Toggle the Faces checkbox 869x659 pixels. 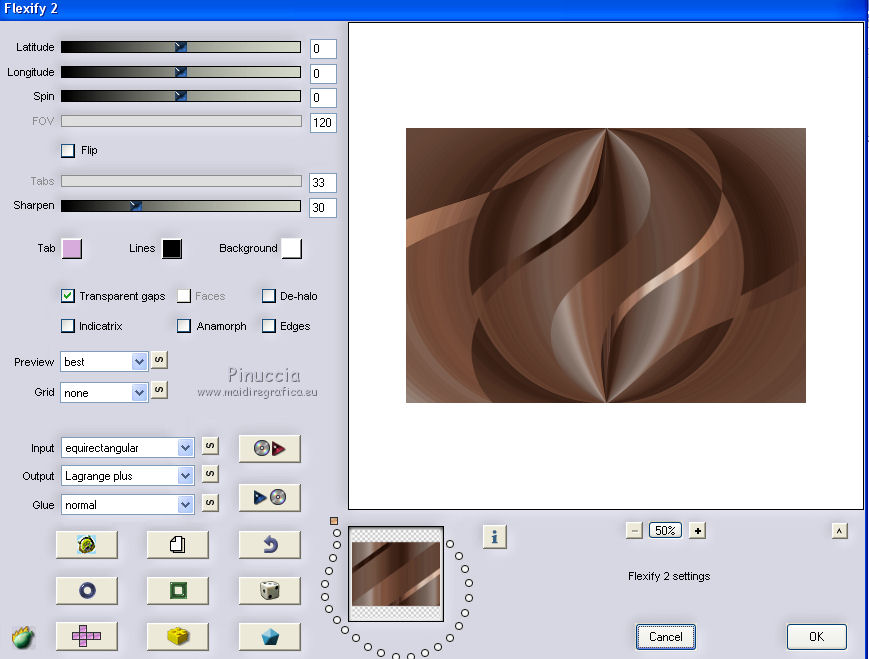[x=184, y=296]
